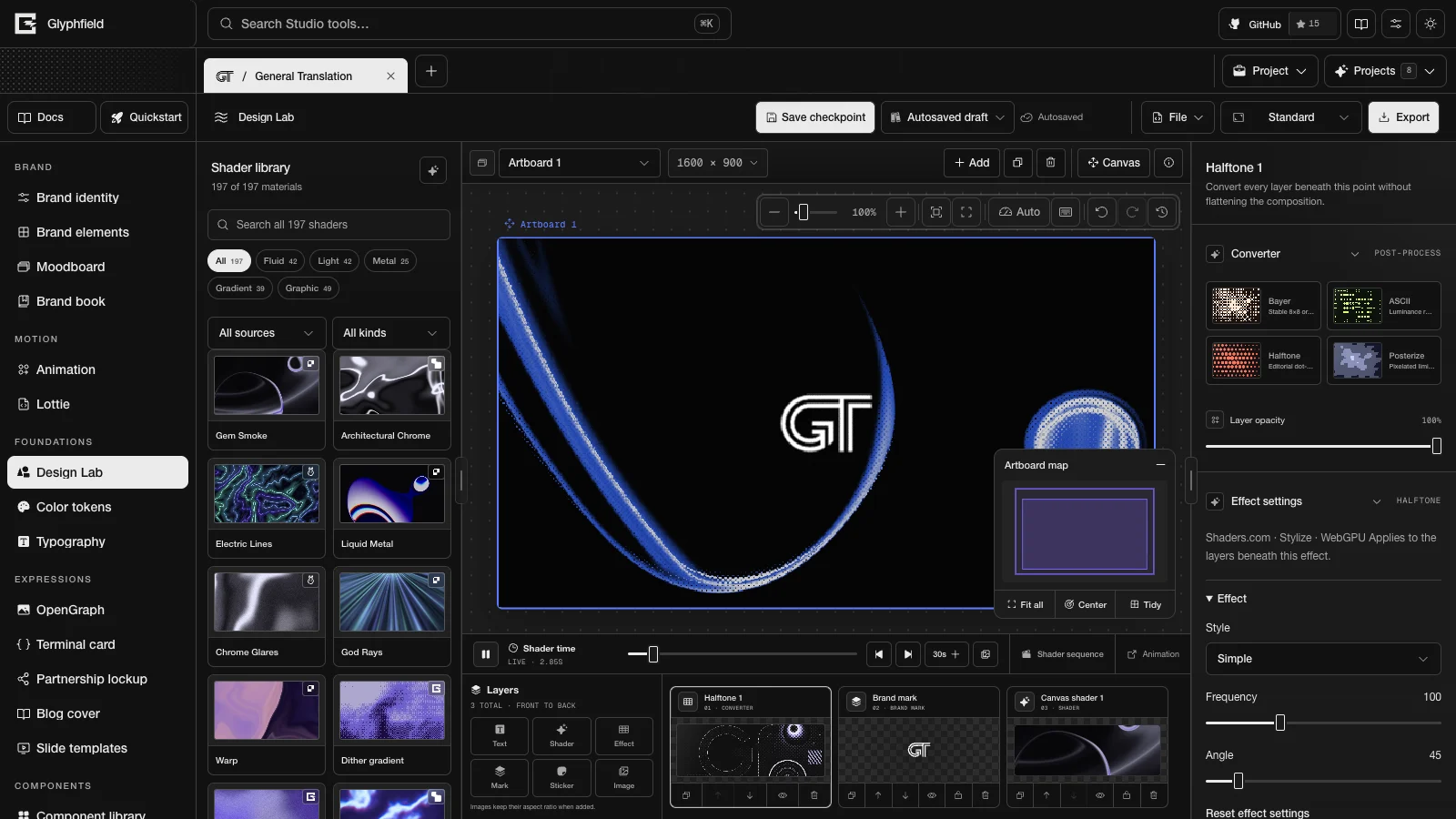Image resolution: width=1456 pixels, height=819 pixels.
Task: Open Typography in the sidebar
Action: [x=98, y=541]
